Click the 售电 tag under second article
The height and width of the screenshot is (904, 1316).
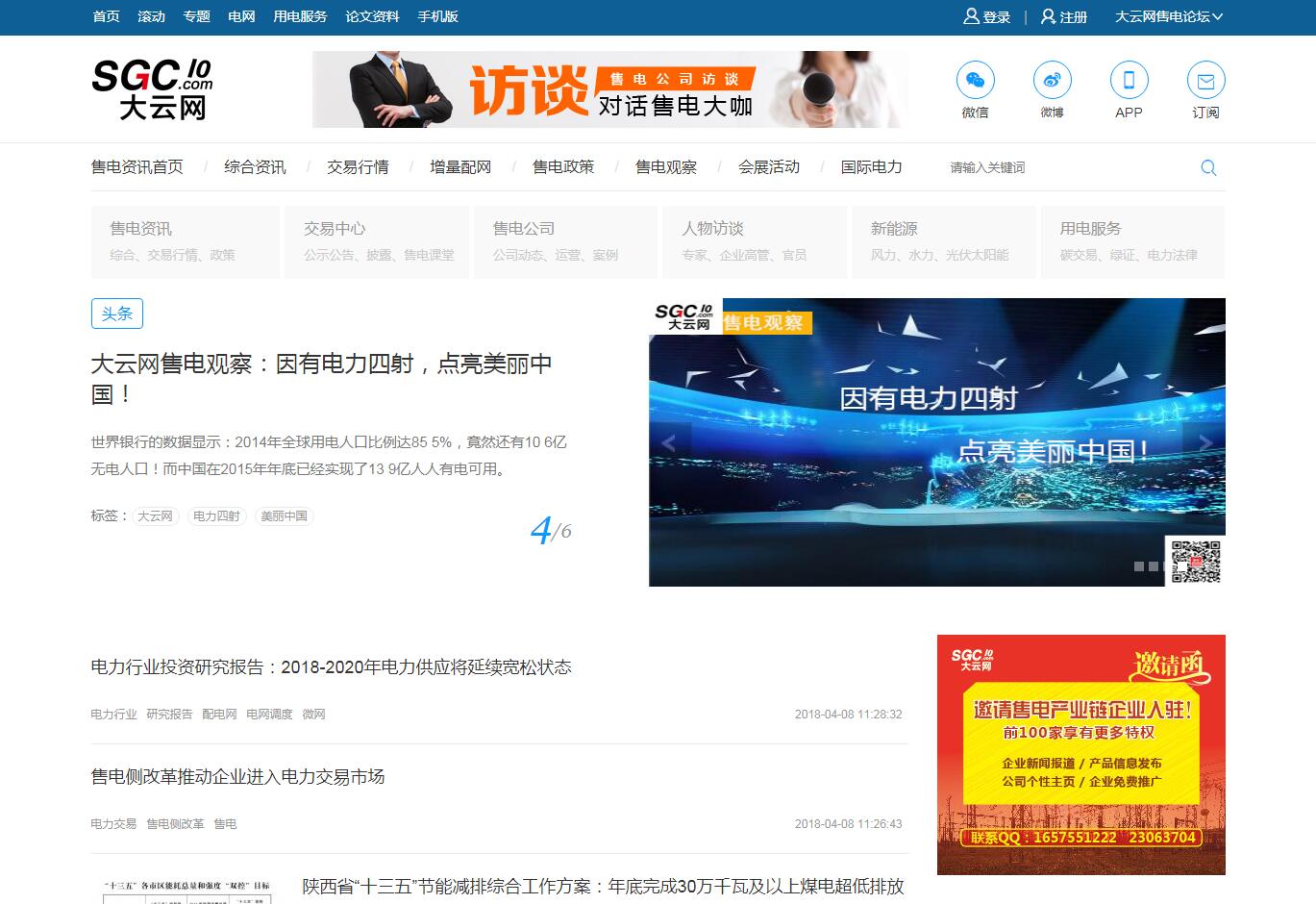click(225, 824)
